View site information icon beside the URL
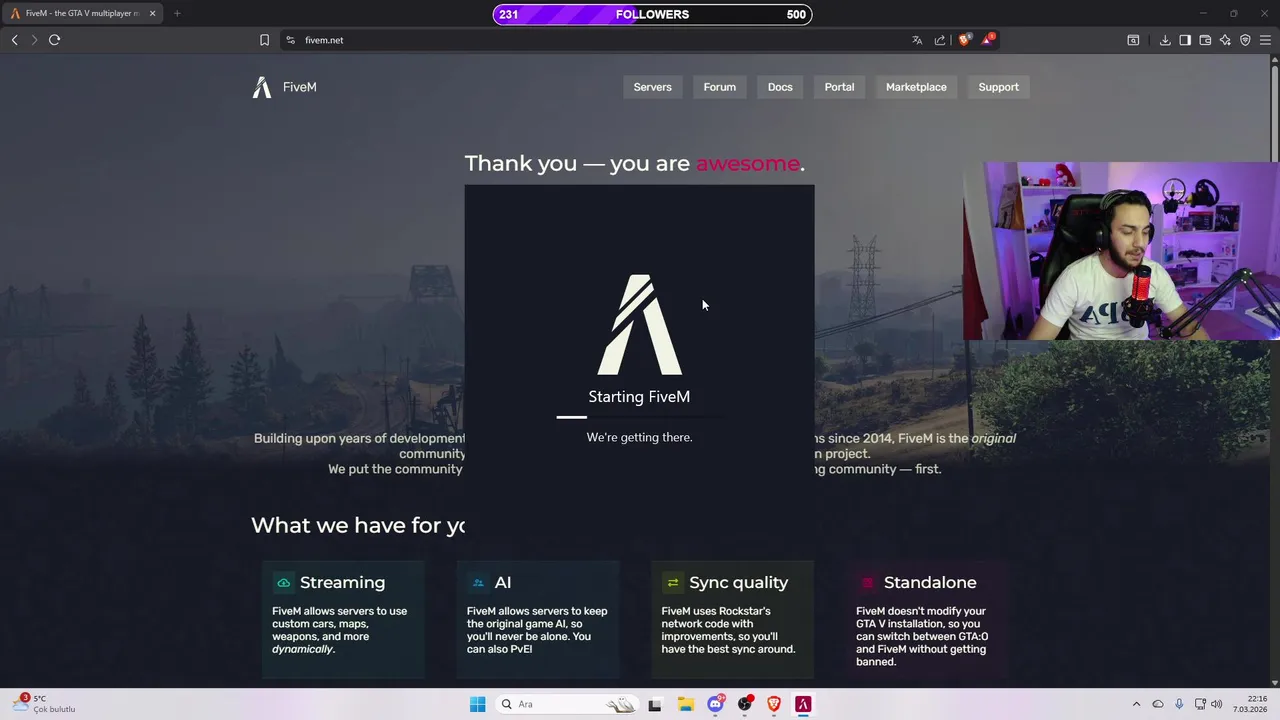The width and height of the screenshot is (1280, 720). click(290, 40)
